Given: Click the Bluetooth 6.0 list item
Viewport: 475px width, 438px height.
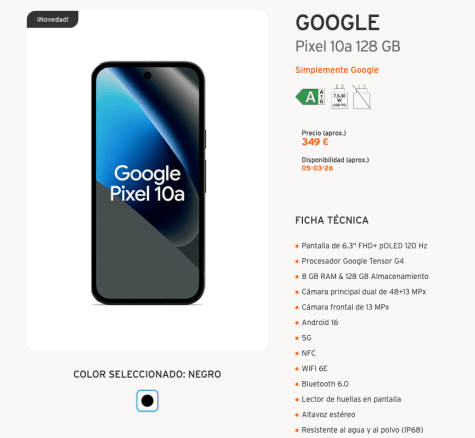Looking at the screenshot, I should click(325, 384).
